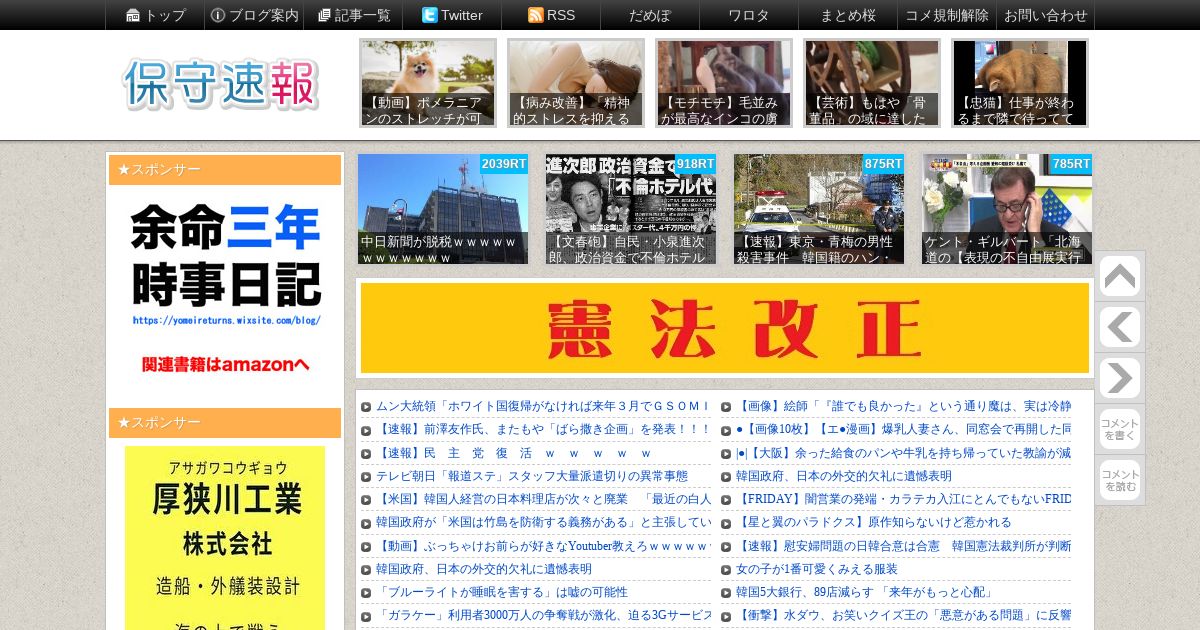Open link 【大阪】余った給食のパンや牛乳を持ち帰って
Screen dimensions: 1200x630
tap(903, 453)
